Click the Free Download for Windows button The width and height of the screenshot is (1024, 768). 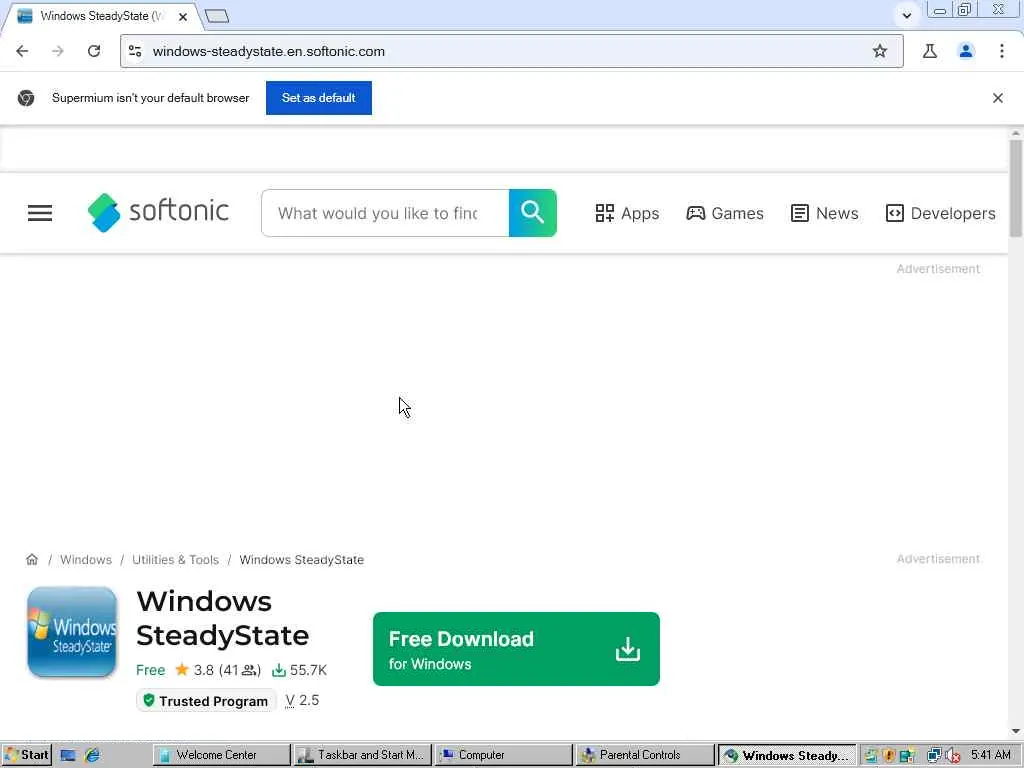[516, 648]
